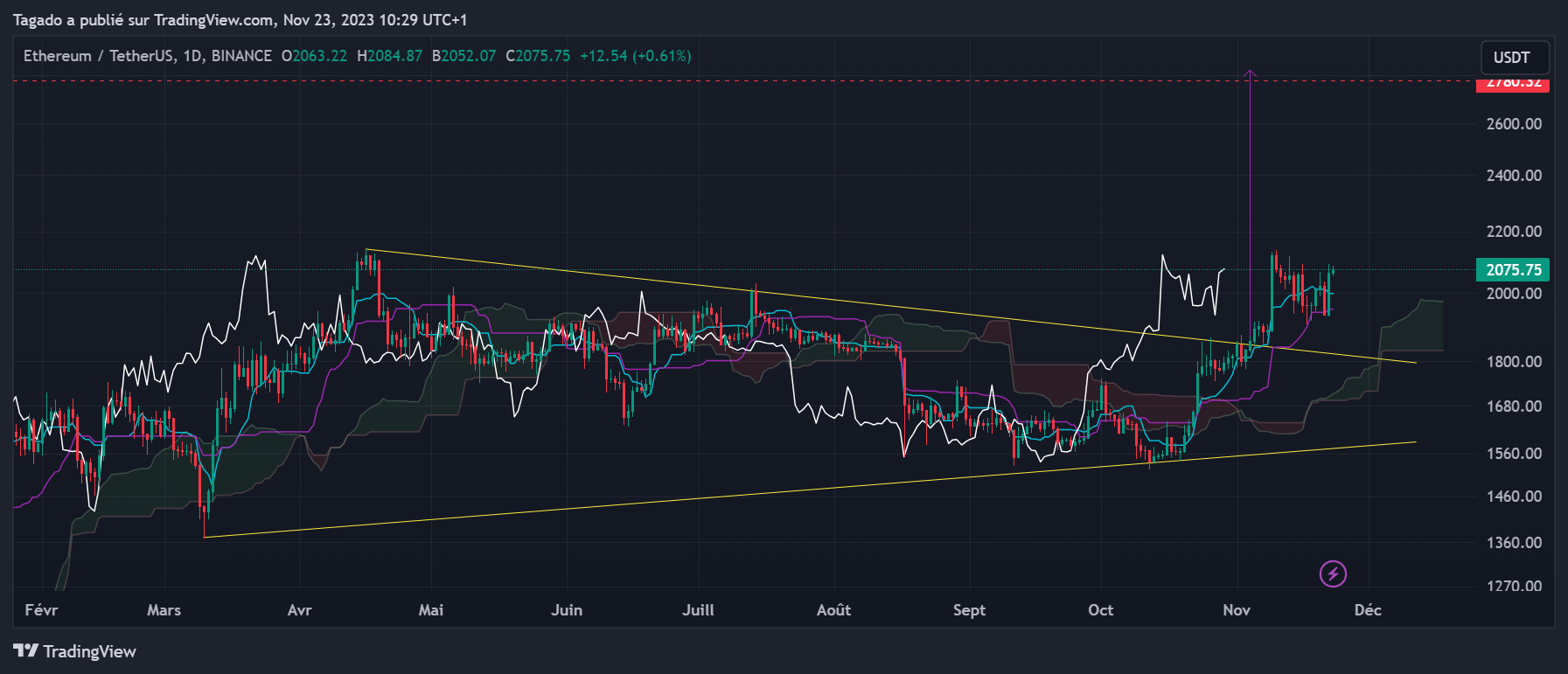Click the 1680.00 price axis label
The width and height of the screenshot is (1568, 674).
[1514, 406]
